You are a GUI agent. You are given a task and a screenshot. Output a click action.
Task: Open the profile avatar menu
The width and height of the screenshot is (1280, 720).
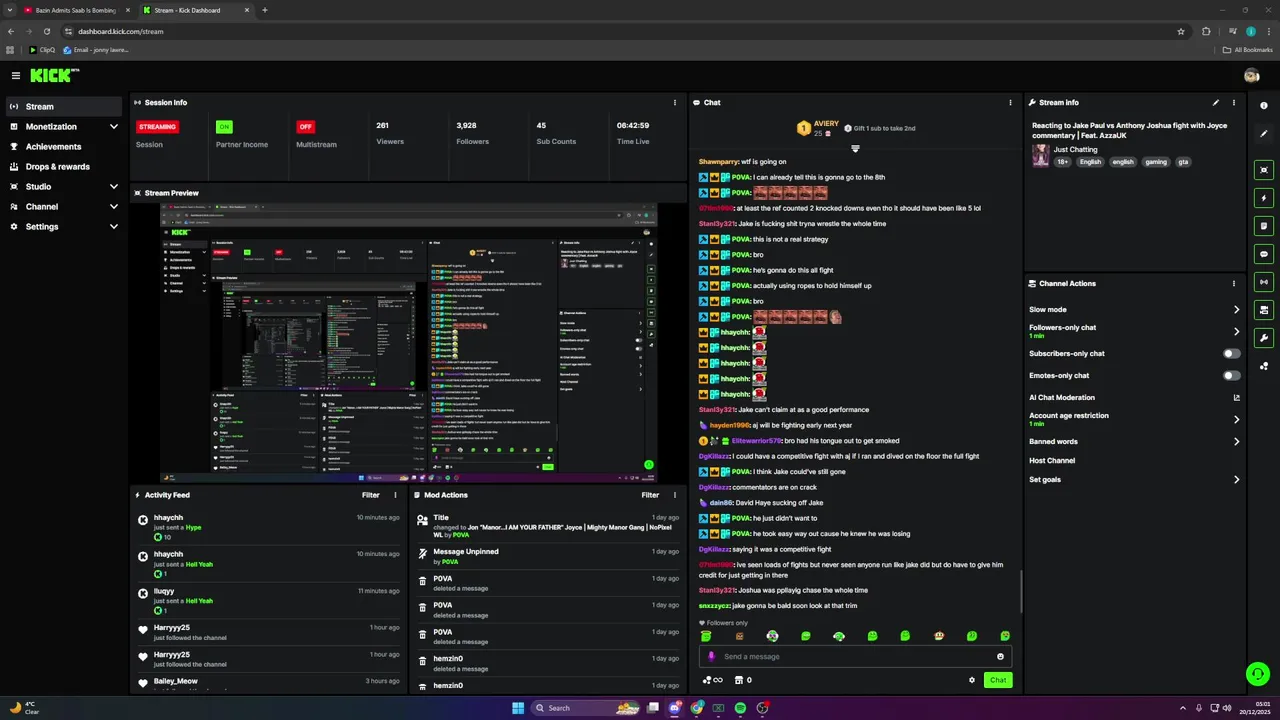(x=1251, y=75)
